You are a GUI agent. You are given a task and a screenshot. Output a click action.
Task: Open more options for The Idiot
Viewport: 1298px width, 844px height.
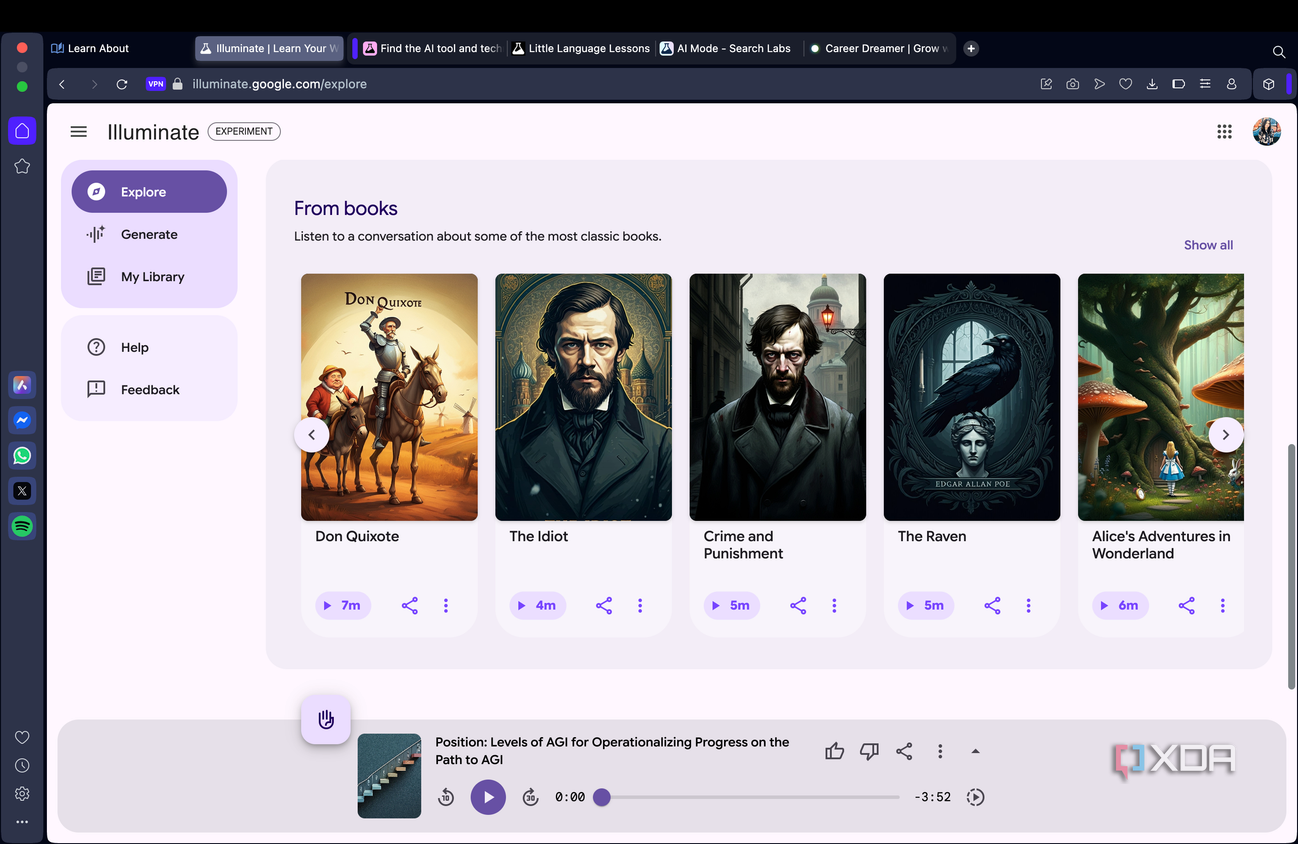pyautogui.click(x=640, y=605)
